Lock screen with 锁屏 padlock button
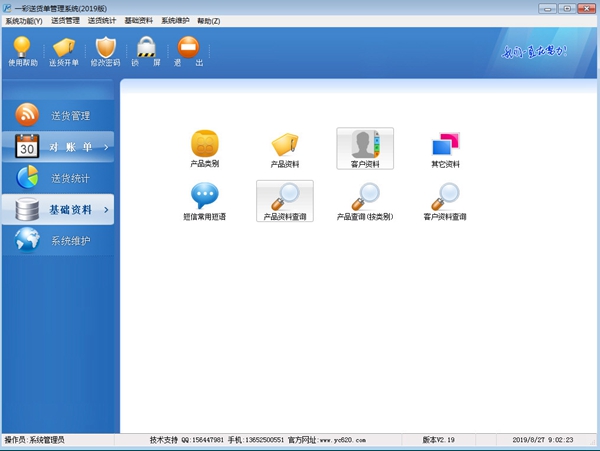 pyautogui.click(x=147, y=51)
